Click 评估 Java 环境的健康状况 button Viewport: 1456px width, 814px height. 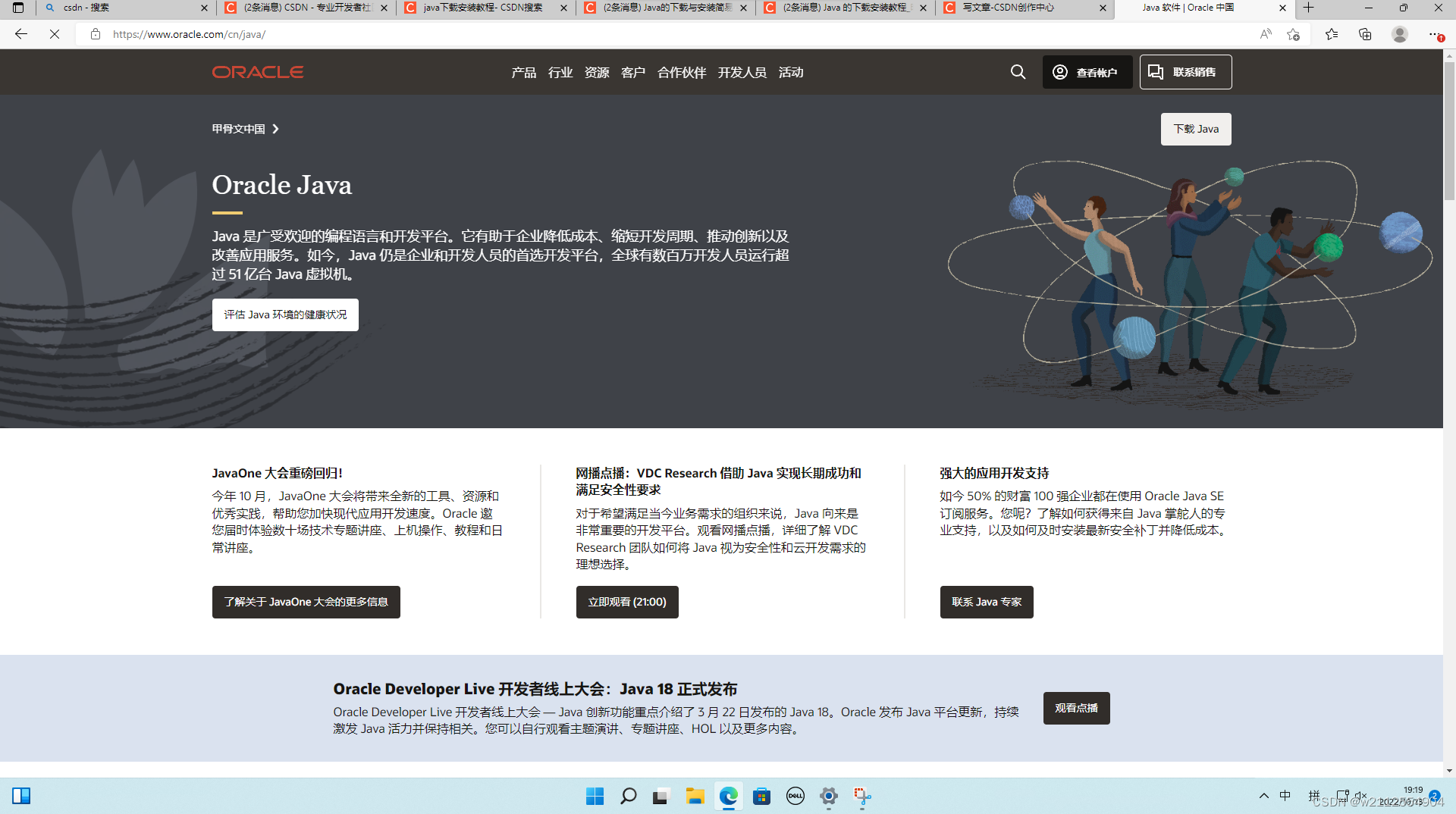(285, 315)
